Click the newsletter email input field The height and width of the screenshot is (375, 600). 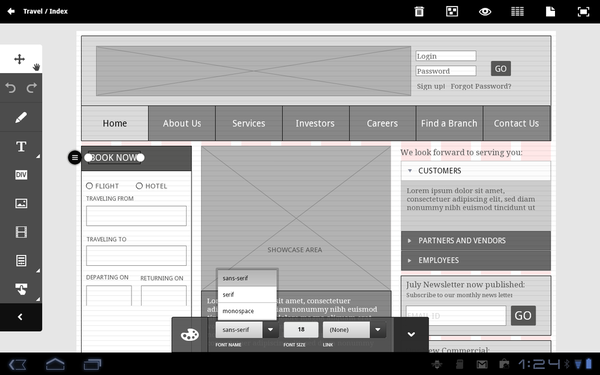point(456,316)
